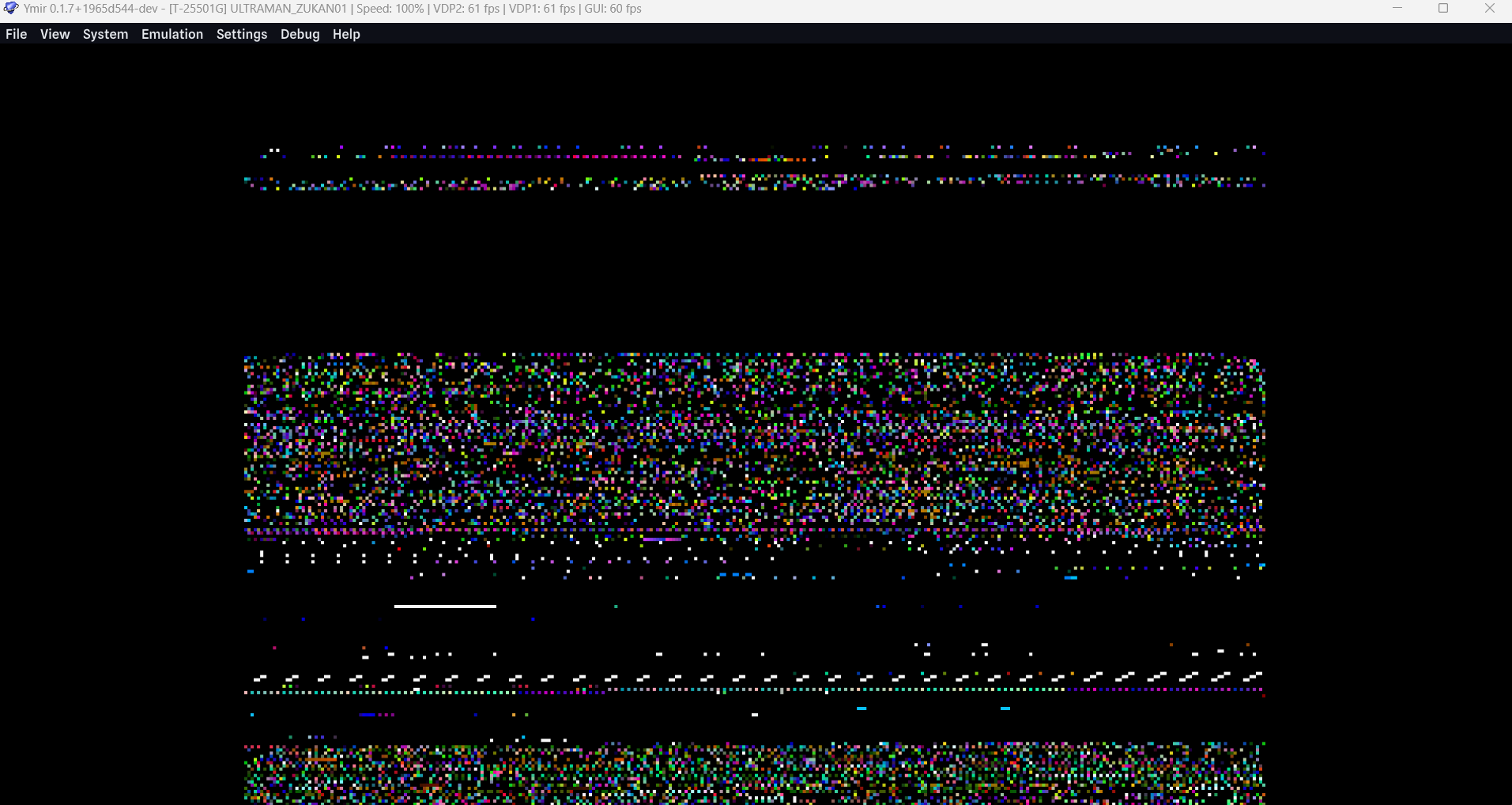Maximize the Ymir emulator window

(x=1443, y=9)
